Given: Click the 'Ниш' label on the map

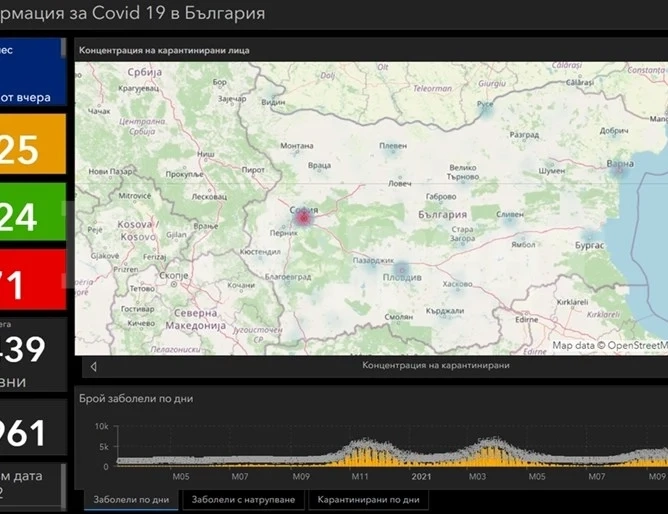Looking at the screenshot, I should tap(205, 154).
